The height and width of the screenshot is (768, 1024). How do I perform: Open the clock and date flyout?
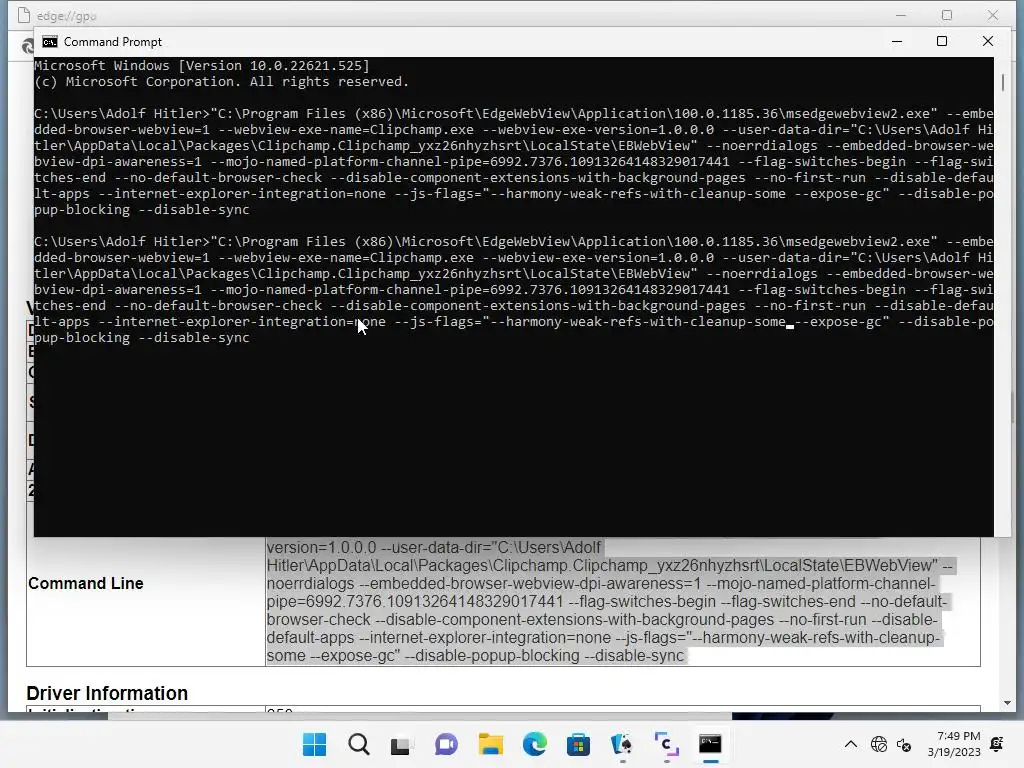pyautogui.click(x=954, y=744)
